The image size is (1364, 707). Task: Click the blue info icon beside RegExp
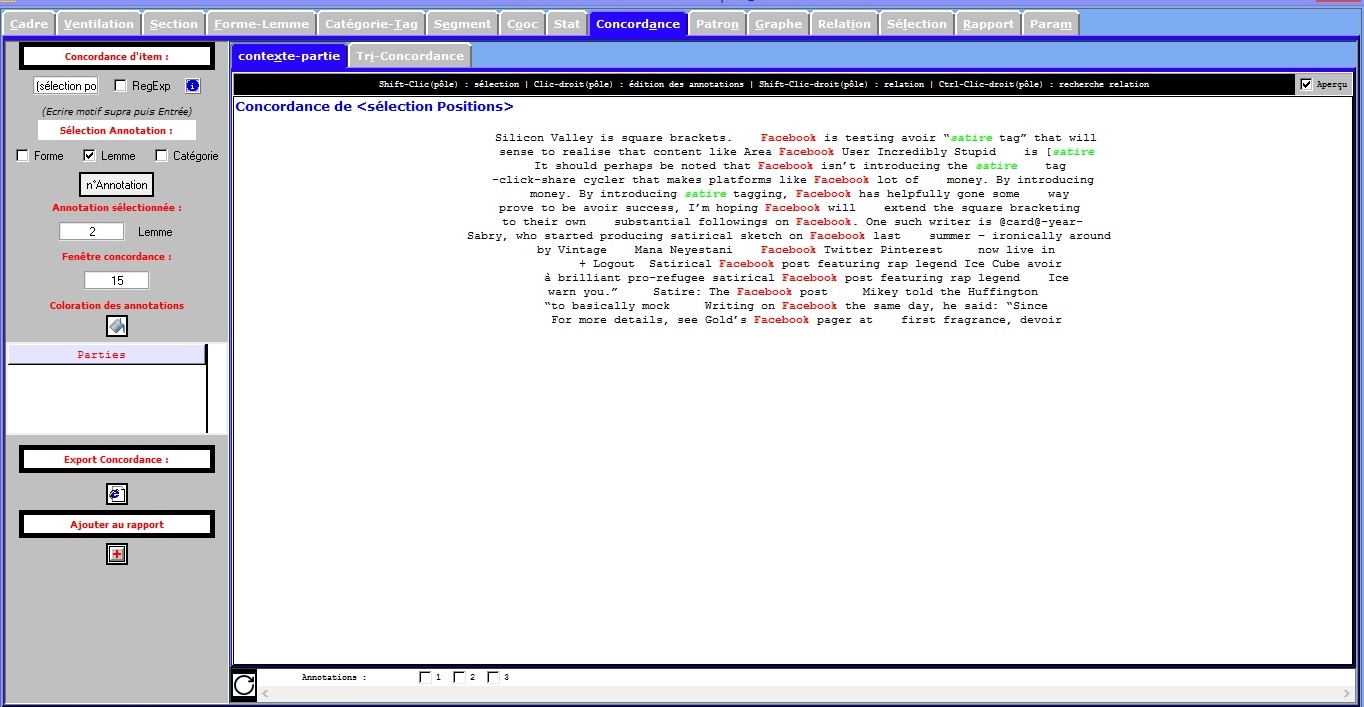[193, 86]
